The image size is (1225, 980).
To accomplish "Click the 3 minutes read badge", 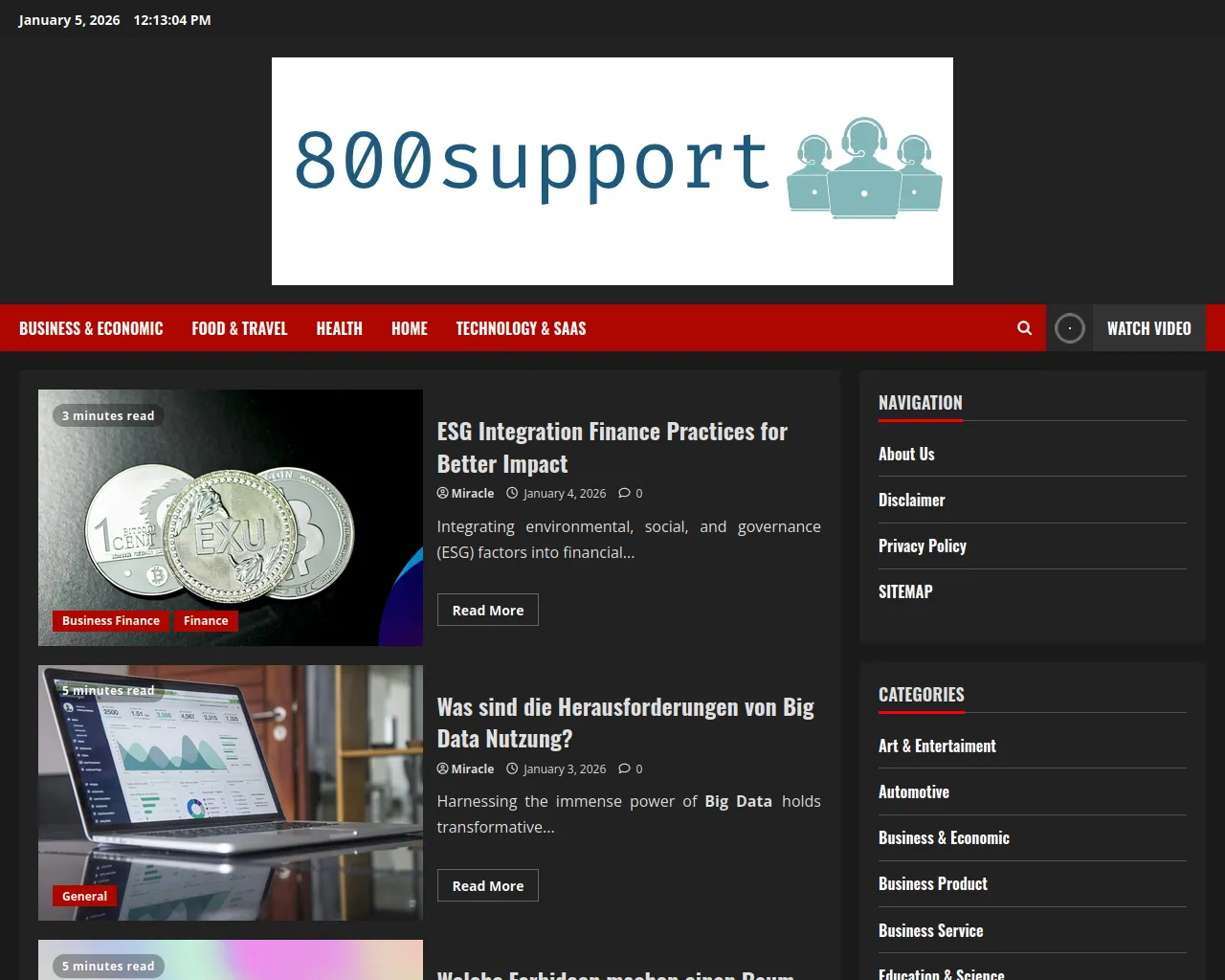I will [108, 415].
